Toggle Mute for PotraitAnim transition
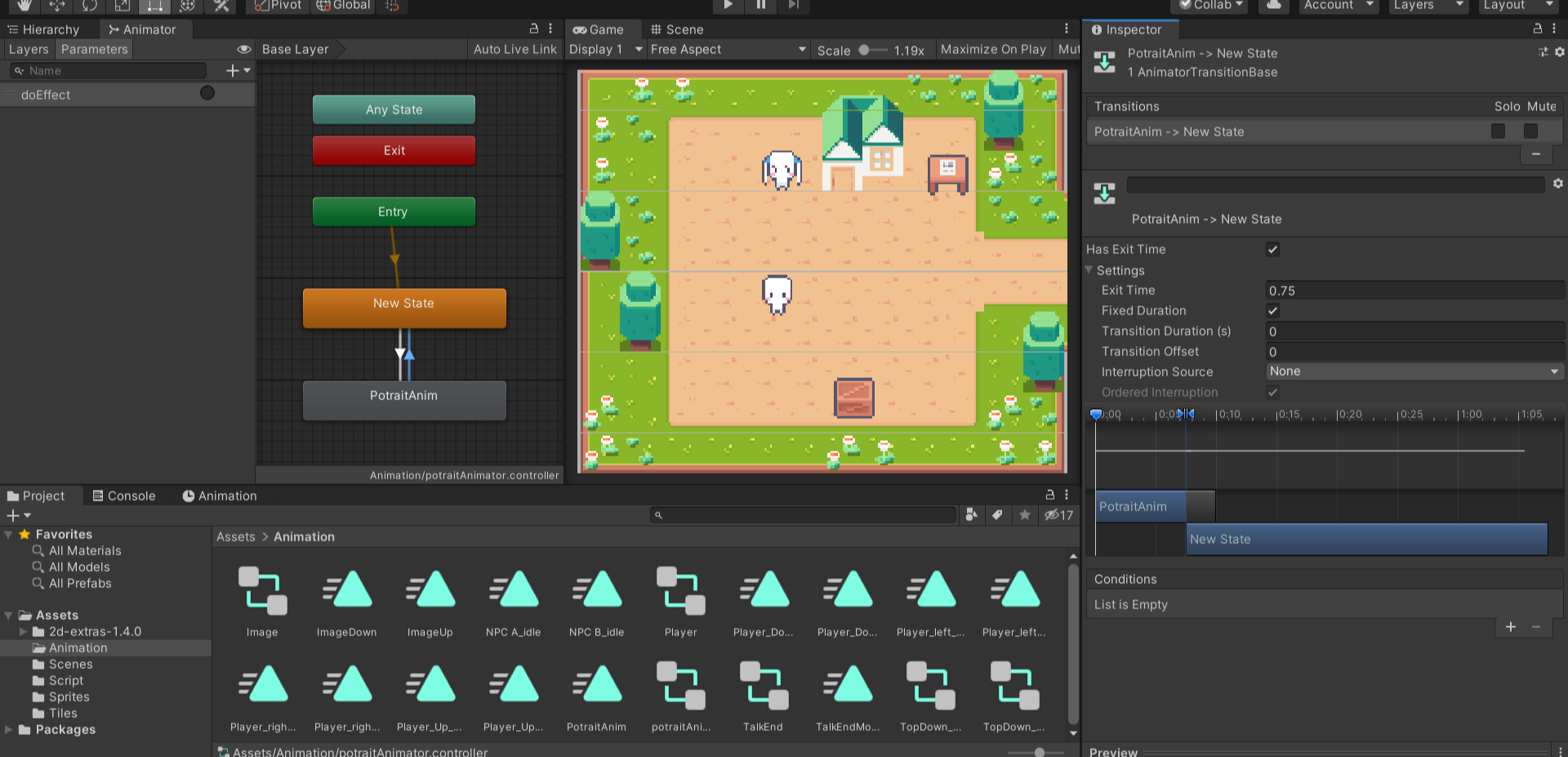The image size is (1568, 757). click(1530, 131)
